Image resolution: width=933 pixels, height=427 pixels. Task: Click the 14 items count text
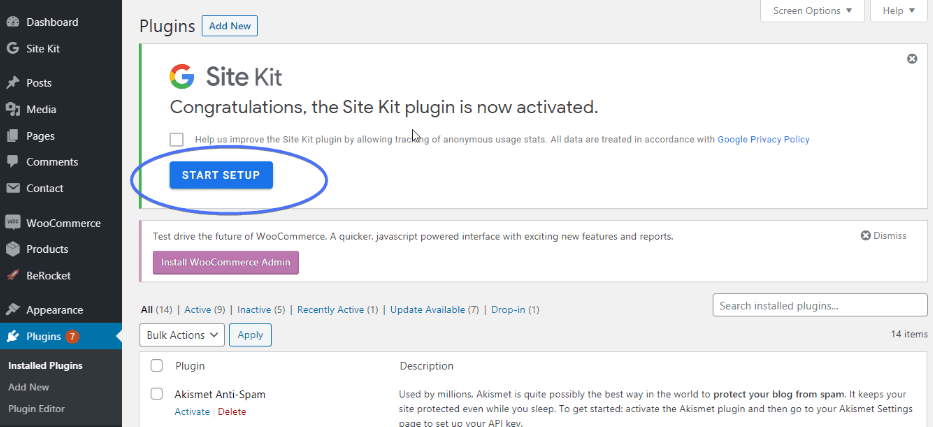[909, 334]
